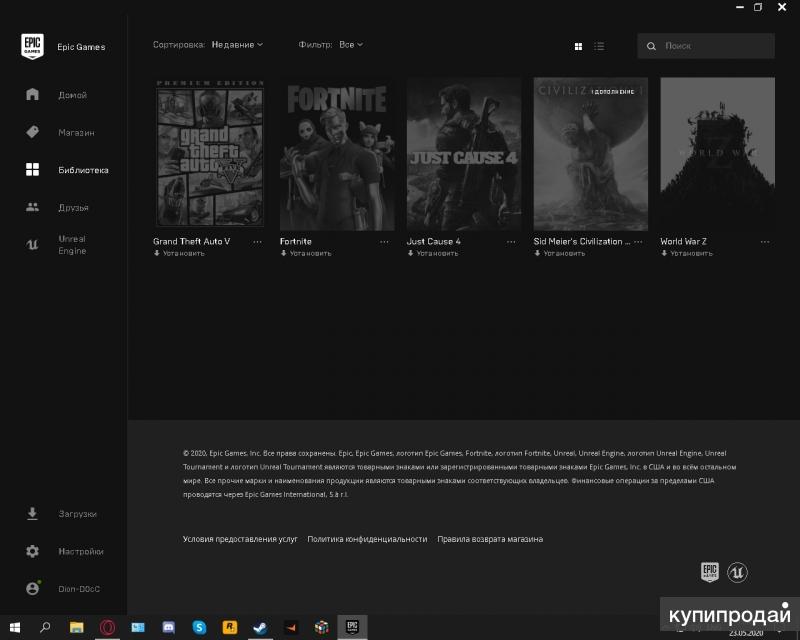Open the Just Cause 4 cover
800x640 pixels.
click(464, 154)
